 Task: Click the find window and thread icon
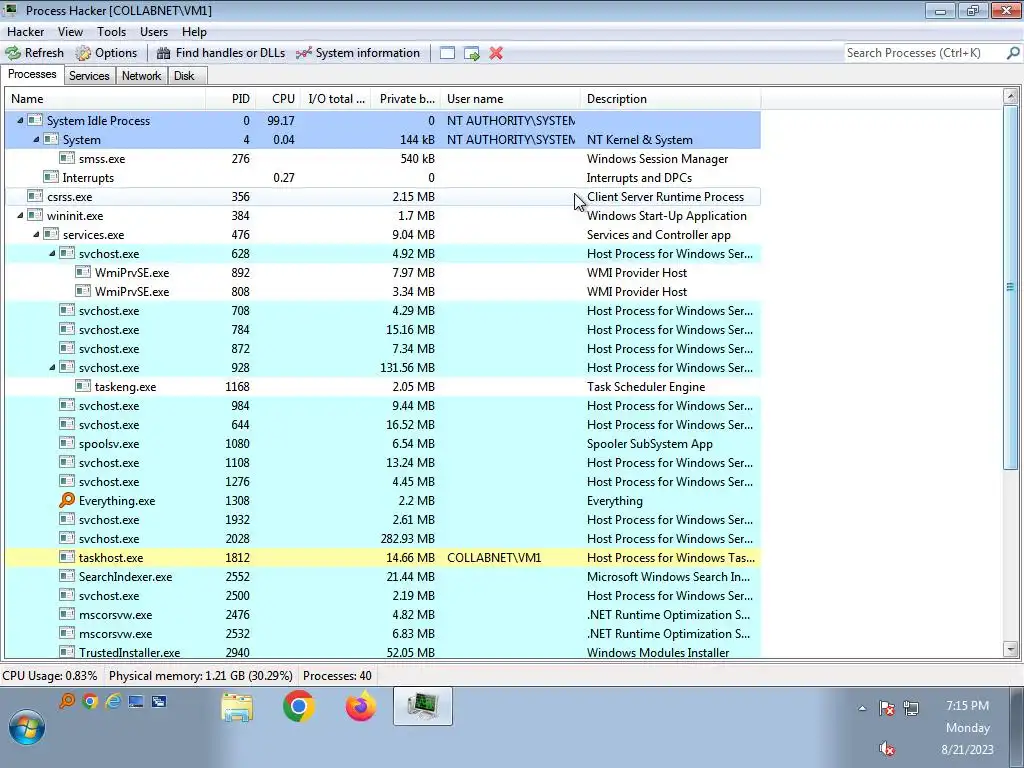(472, 54)
